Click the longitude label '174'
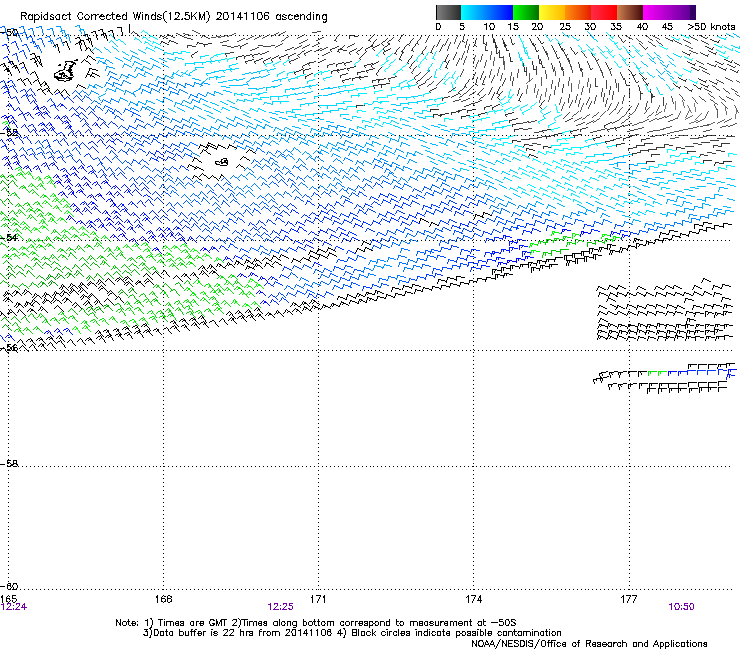 pyautogui.click(x=473, y=599)
